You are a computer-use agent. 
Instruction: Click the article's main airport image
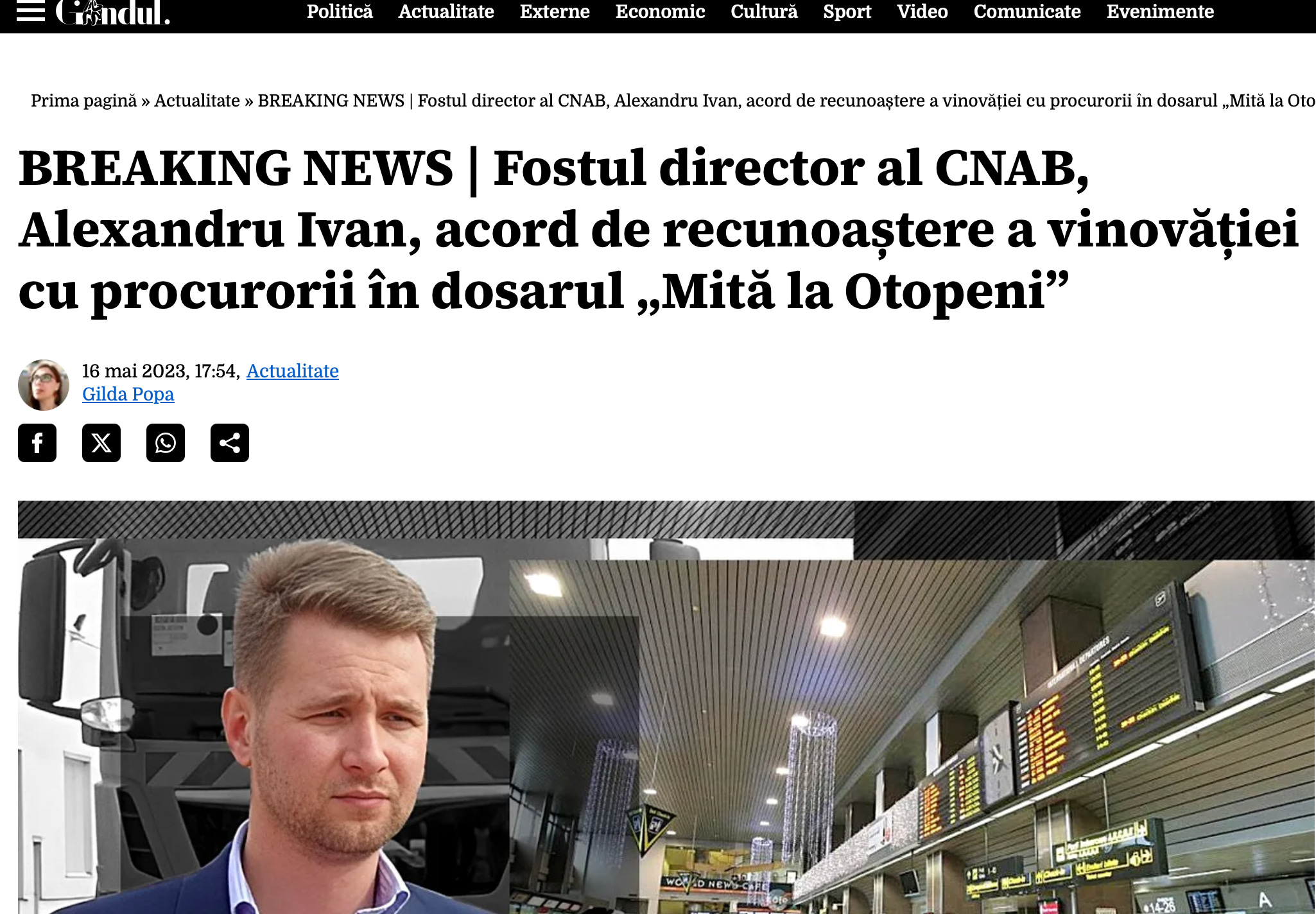point(666,707)
